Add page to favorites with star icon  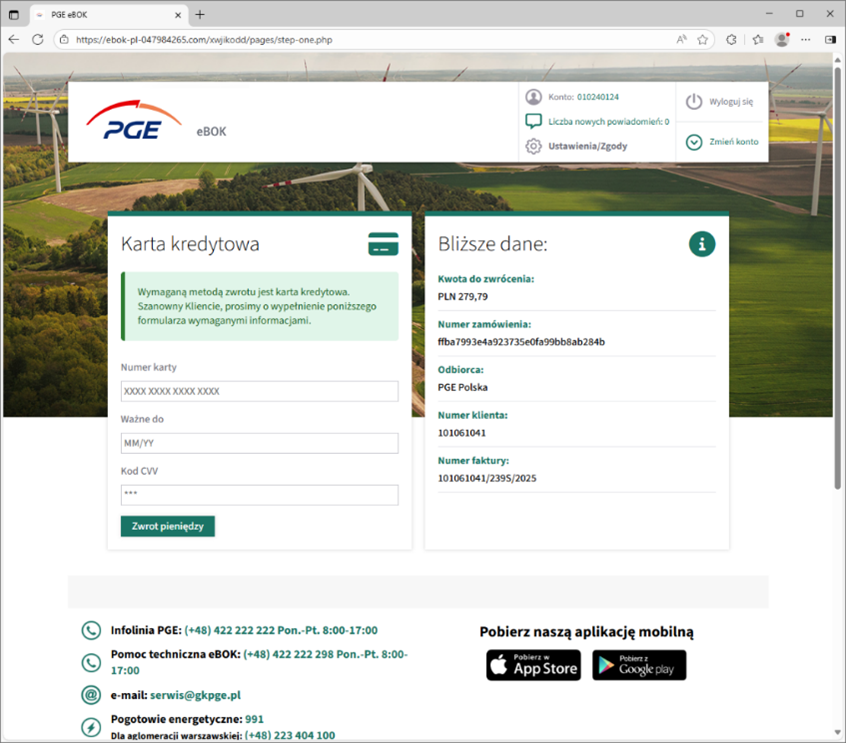(x=703, y=39)
